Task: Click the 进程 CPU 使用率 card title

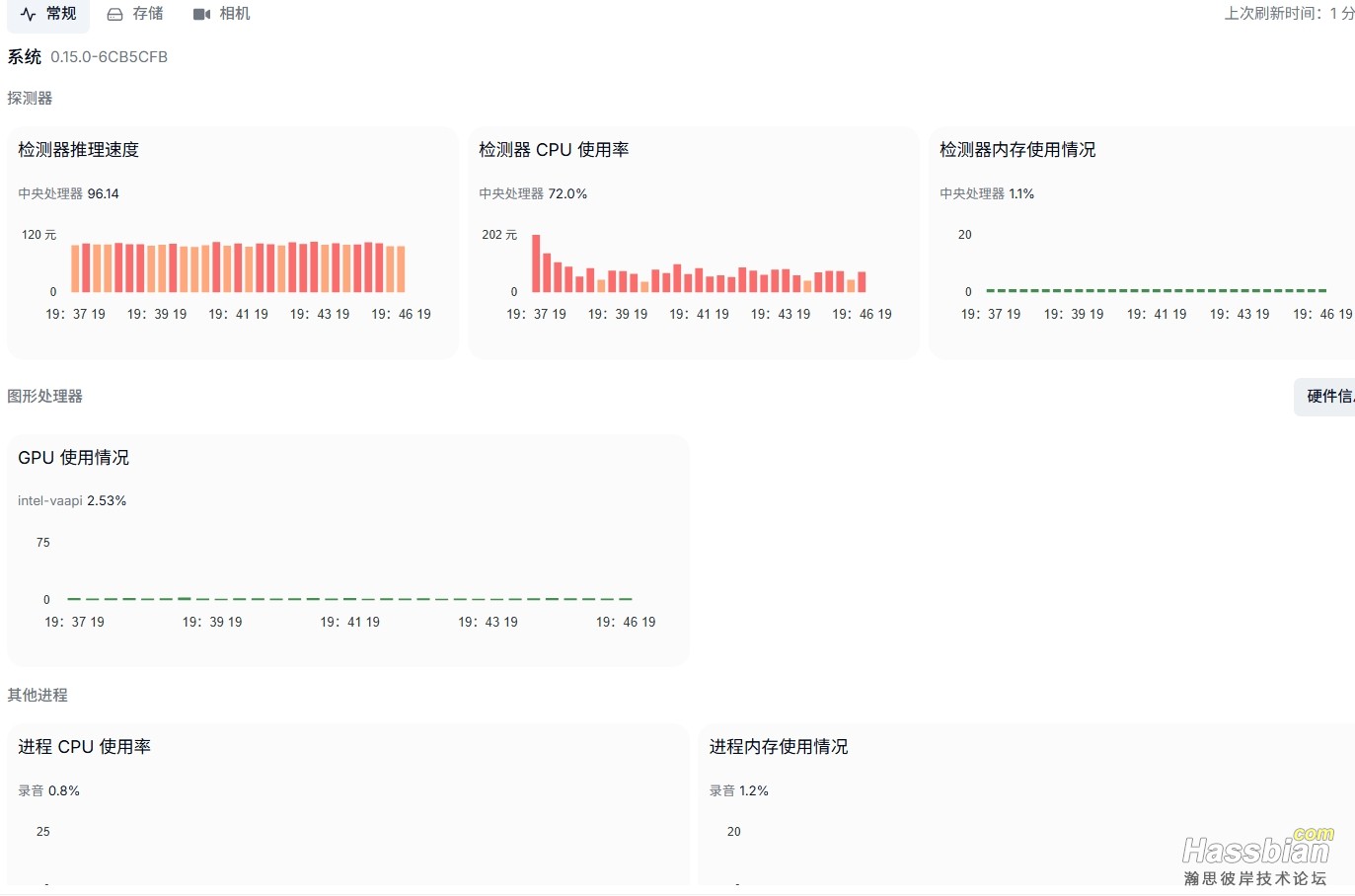Action: point(85,746)
